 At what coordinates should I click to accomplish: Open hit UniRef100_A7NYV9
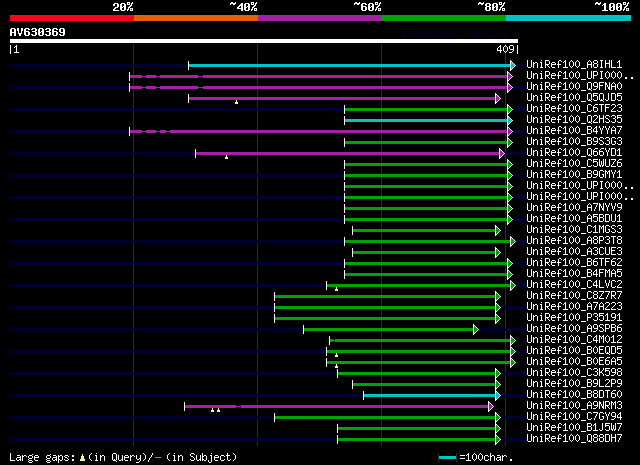pyautogui.click(x=574, y=208)
